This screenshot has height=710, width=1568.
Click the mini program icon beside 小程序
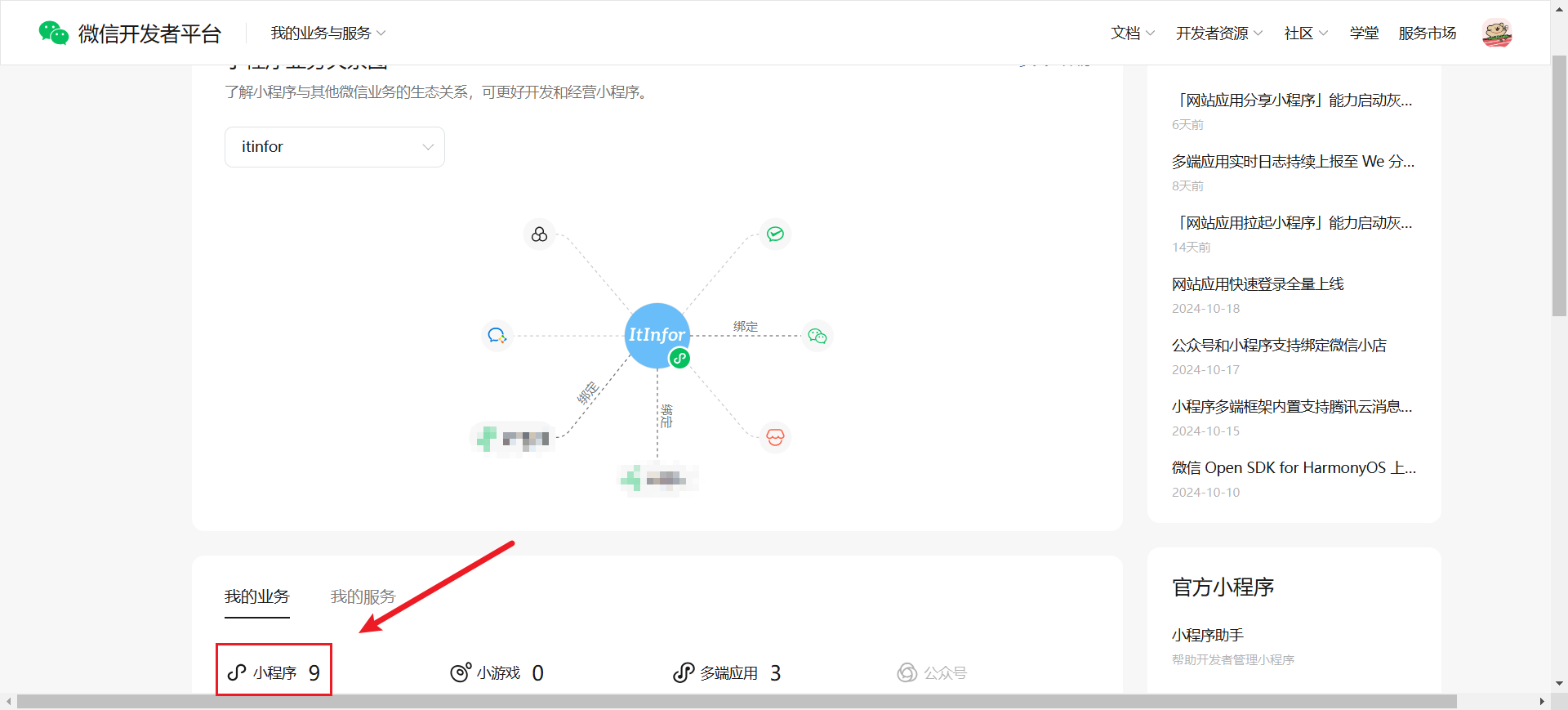237,672
